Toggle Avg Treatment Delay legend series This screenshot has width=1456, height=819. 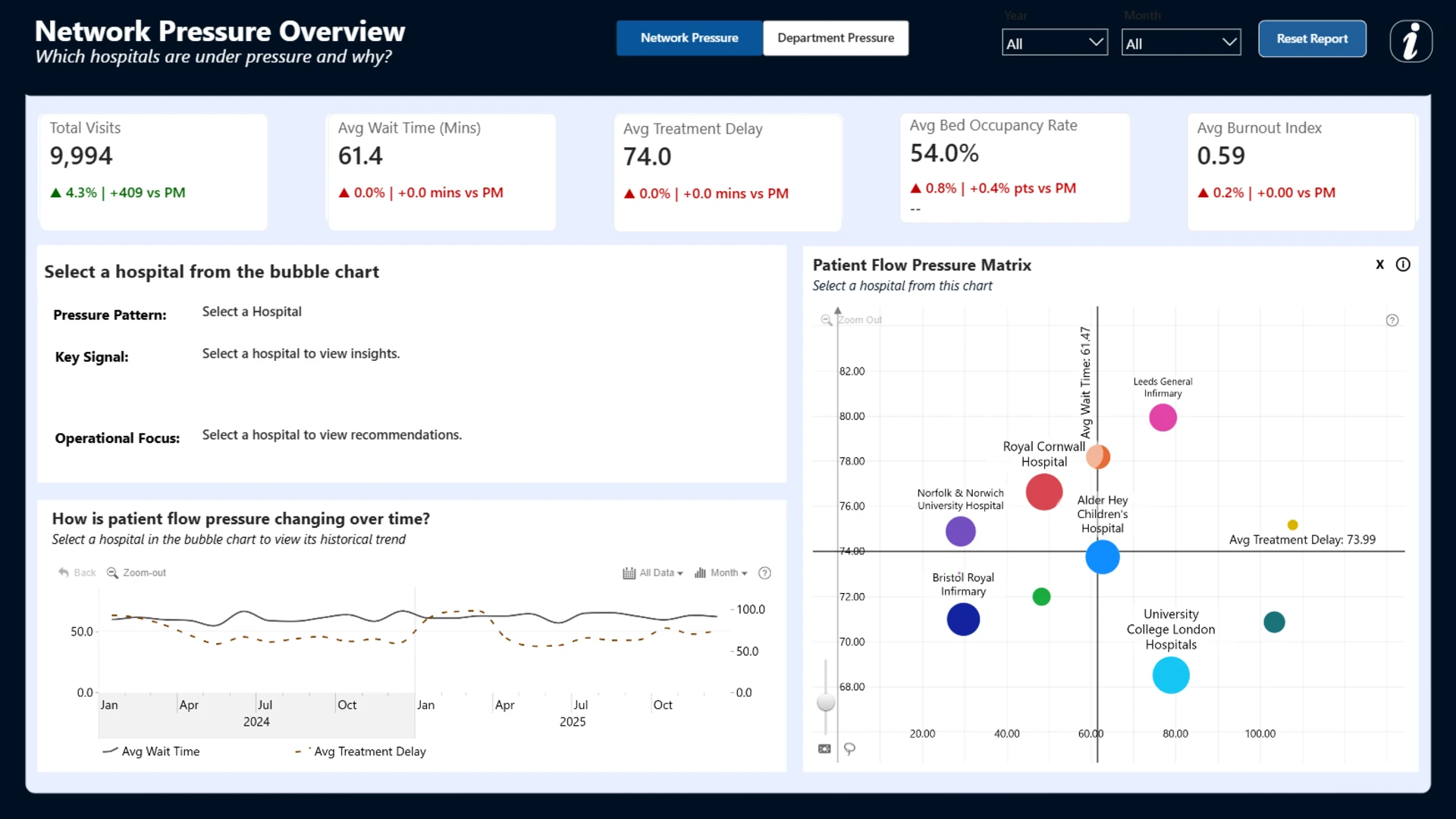(361, 752)
